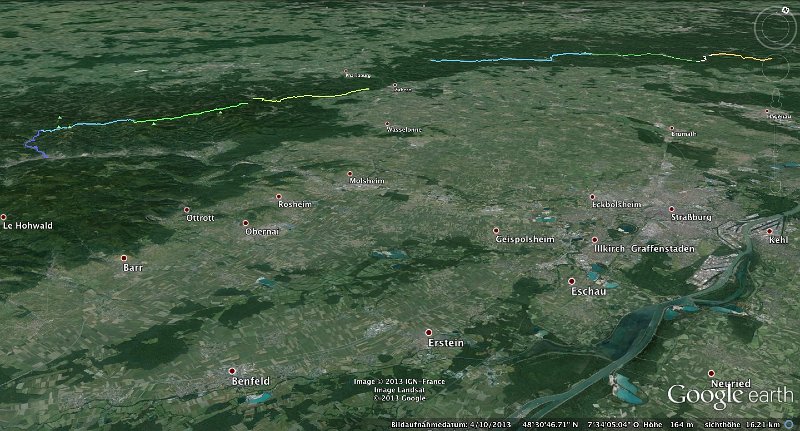Click the Eschau city marker
The height and width of the screenshot is (431, 800).
573,281
